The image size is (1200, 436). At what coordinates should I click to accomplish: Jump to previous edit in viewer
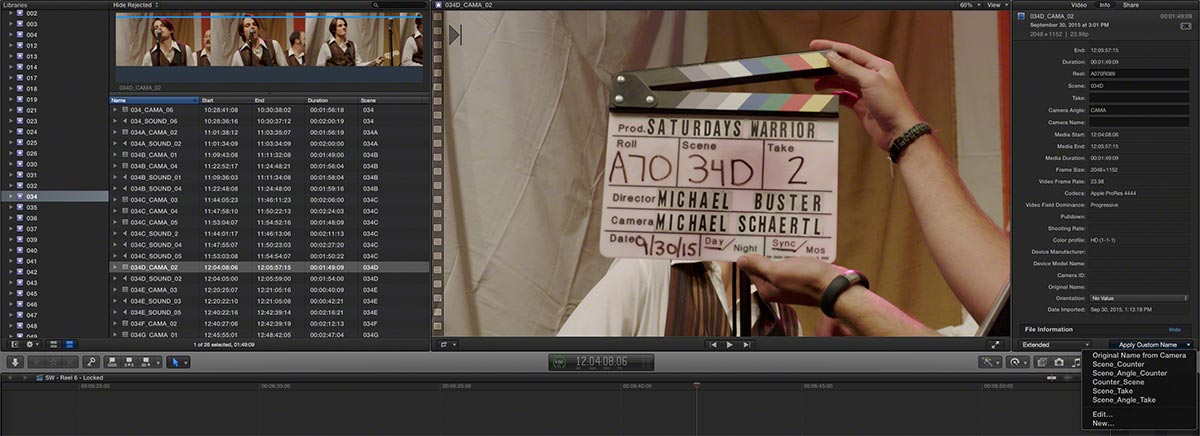(711, 344)
